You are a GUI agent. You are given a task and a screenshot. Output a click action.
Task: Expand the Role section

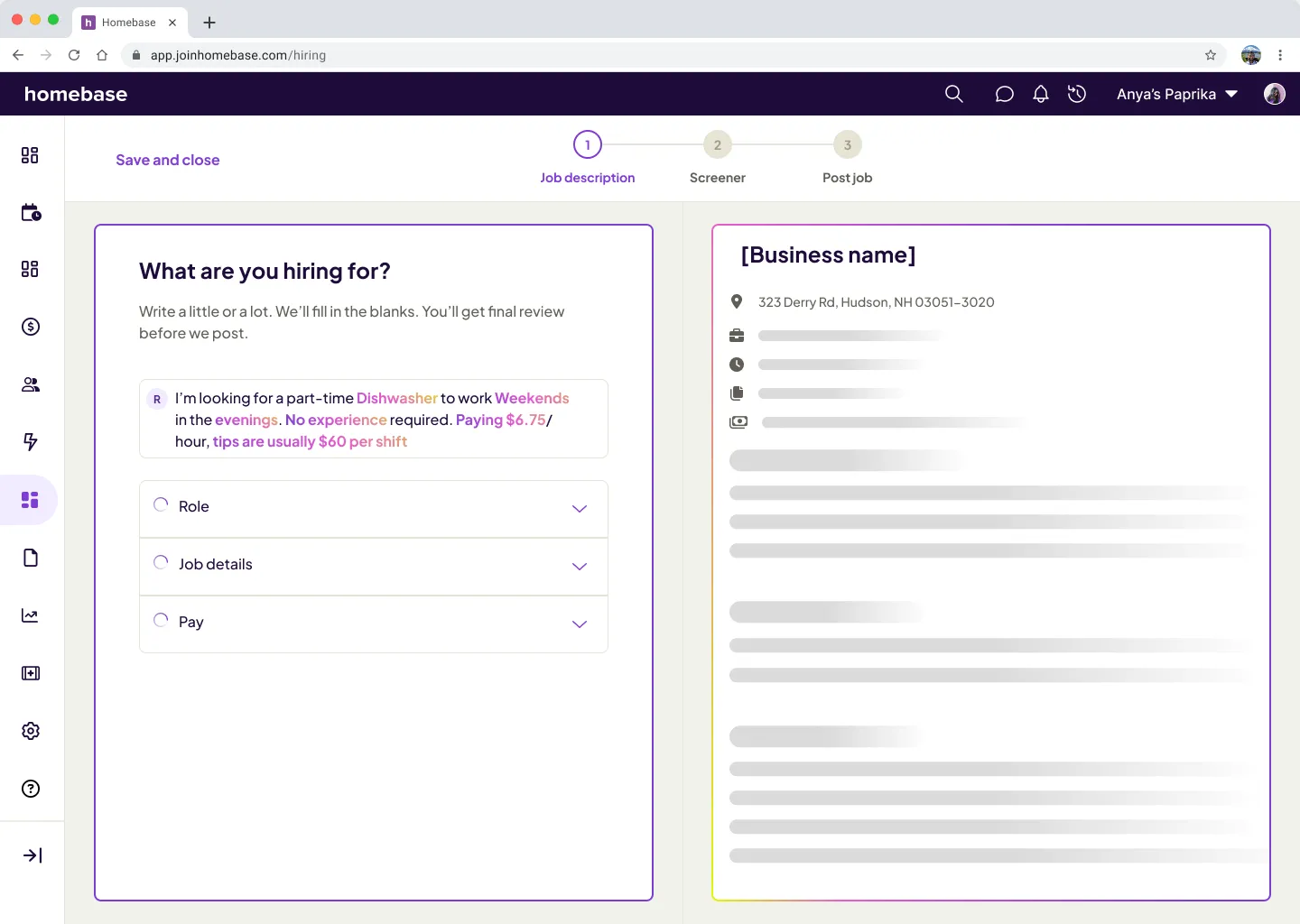pos(374,509)
